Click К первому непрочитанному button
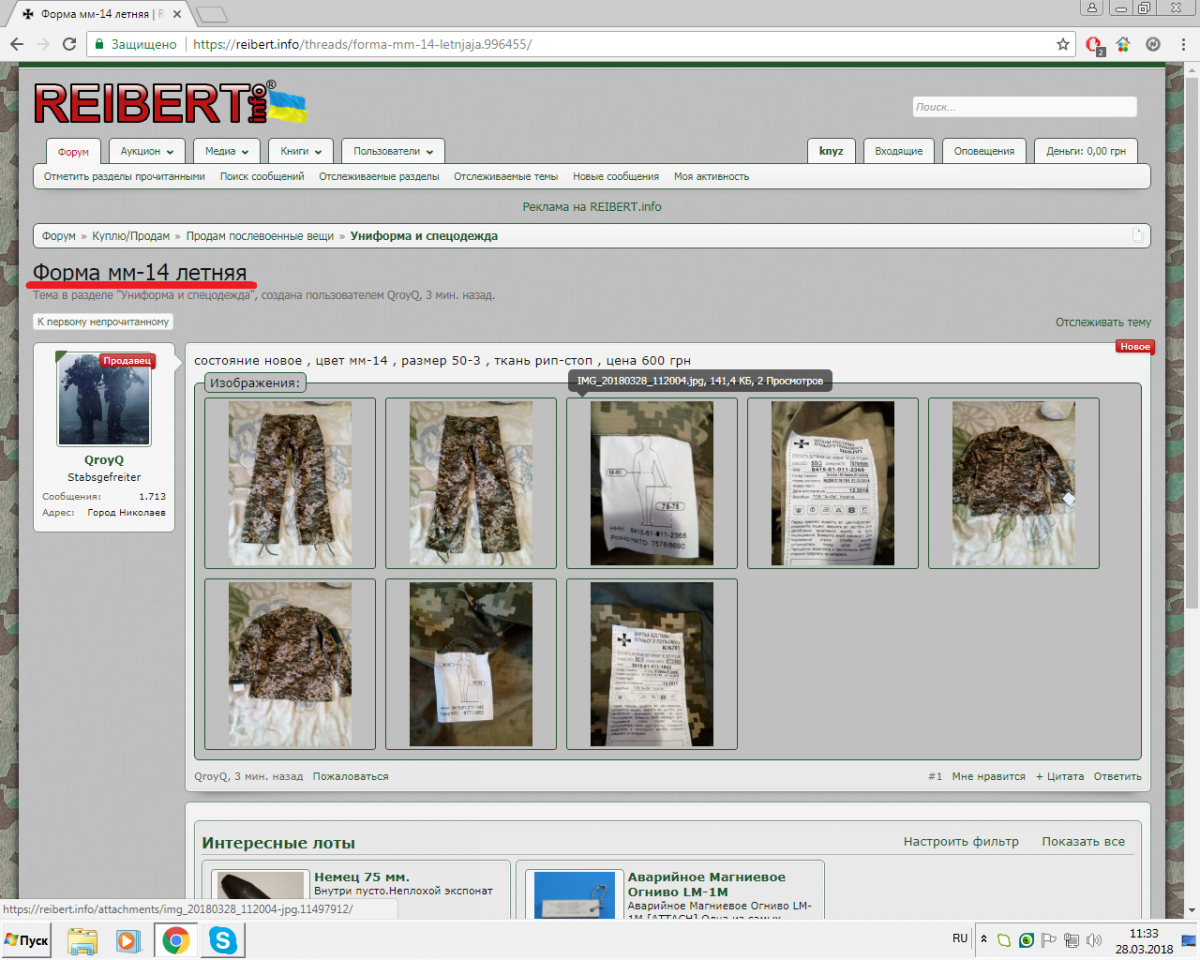This screenshot has width=1200, height=960. [x=103, y=322]
